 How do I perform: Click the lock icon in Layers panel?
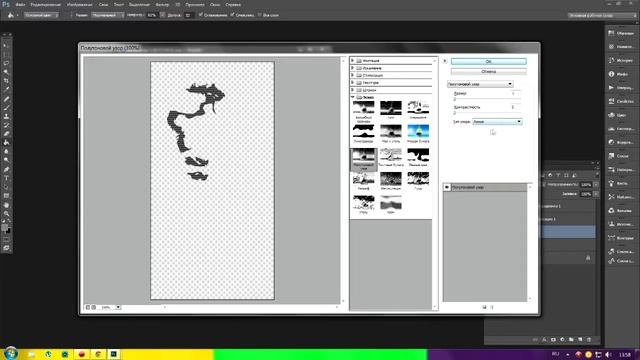[x=588, y=258]
